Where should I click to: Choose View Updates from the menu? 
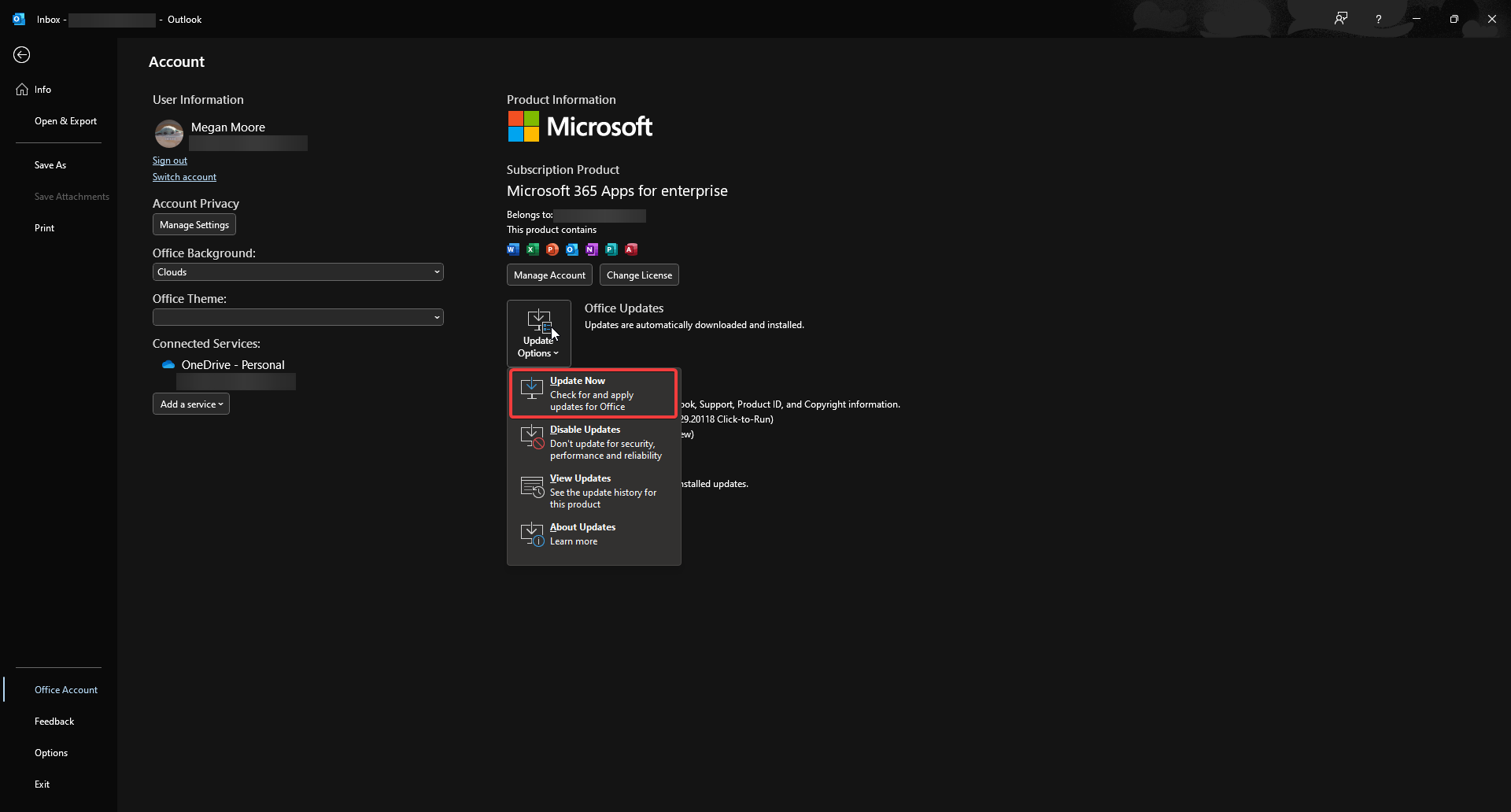click(593, 491)
